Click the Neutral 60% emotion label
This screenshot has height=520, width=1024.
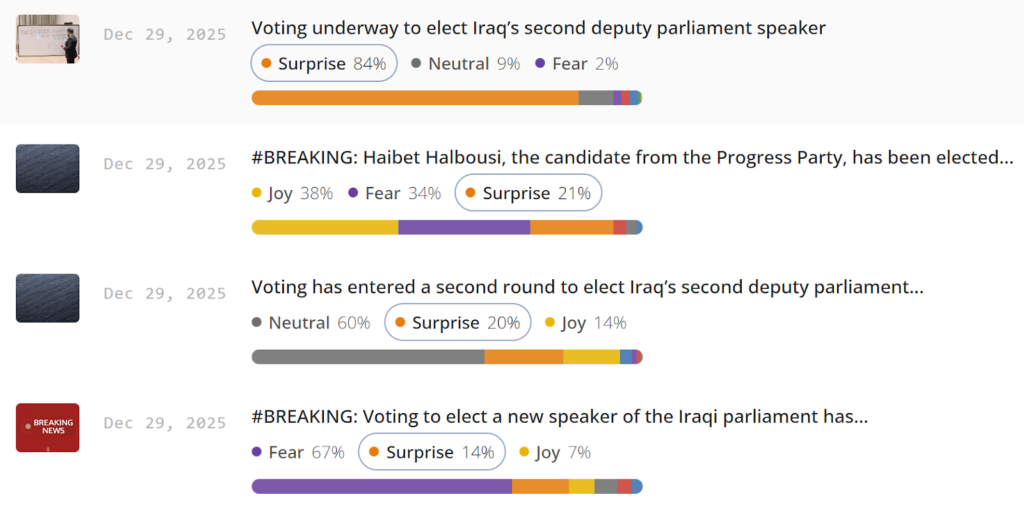pos(311,323)
